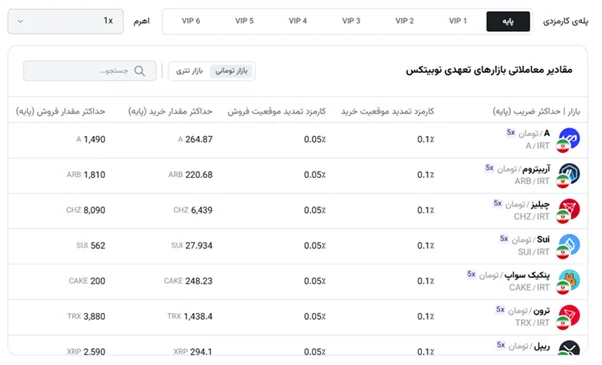Select the VIP 3 tab
602x365 pixels.
tap(351, 21)
